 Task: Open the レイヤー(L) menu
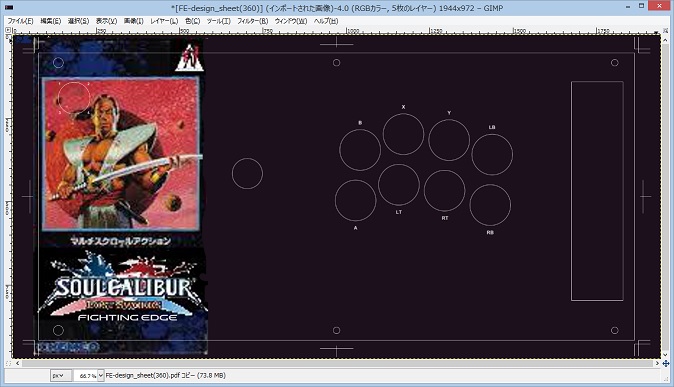[164, 21]
